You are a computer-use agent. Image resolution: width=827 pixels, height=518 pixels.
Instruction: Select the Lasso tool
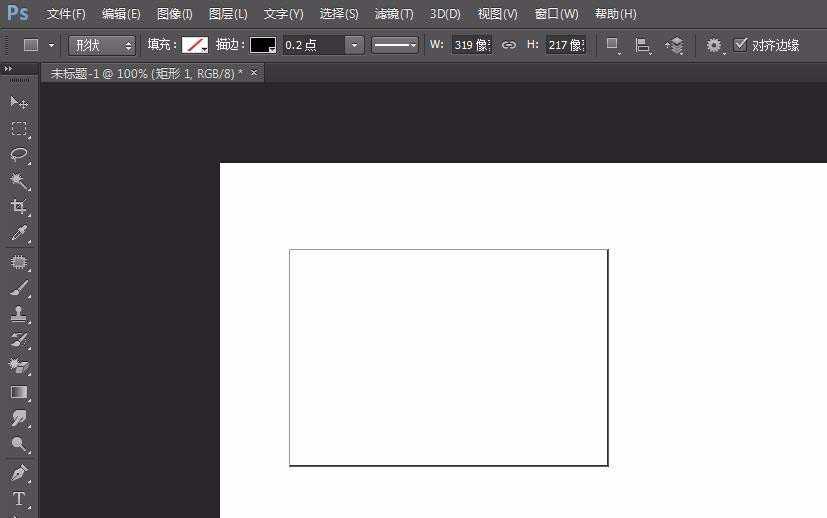[x=18, y=155]
